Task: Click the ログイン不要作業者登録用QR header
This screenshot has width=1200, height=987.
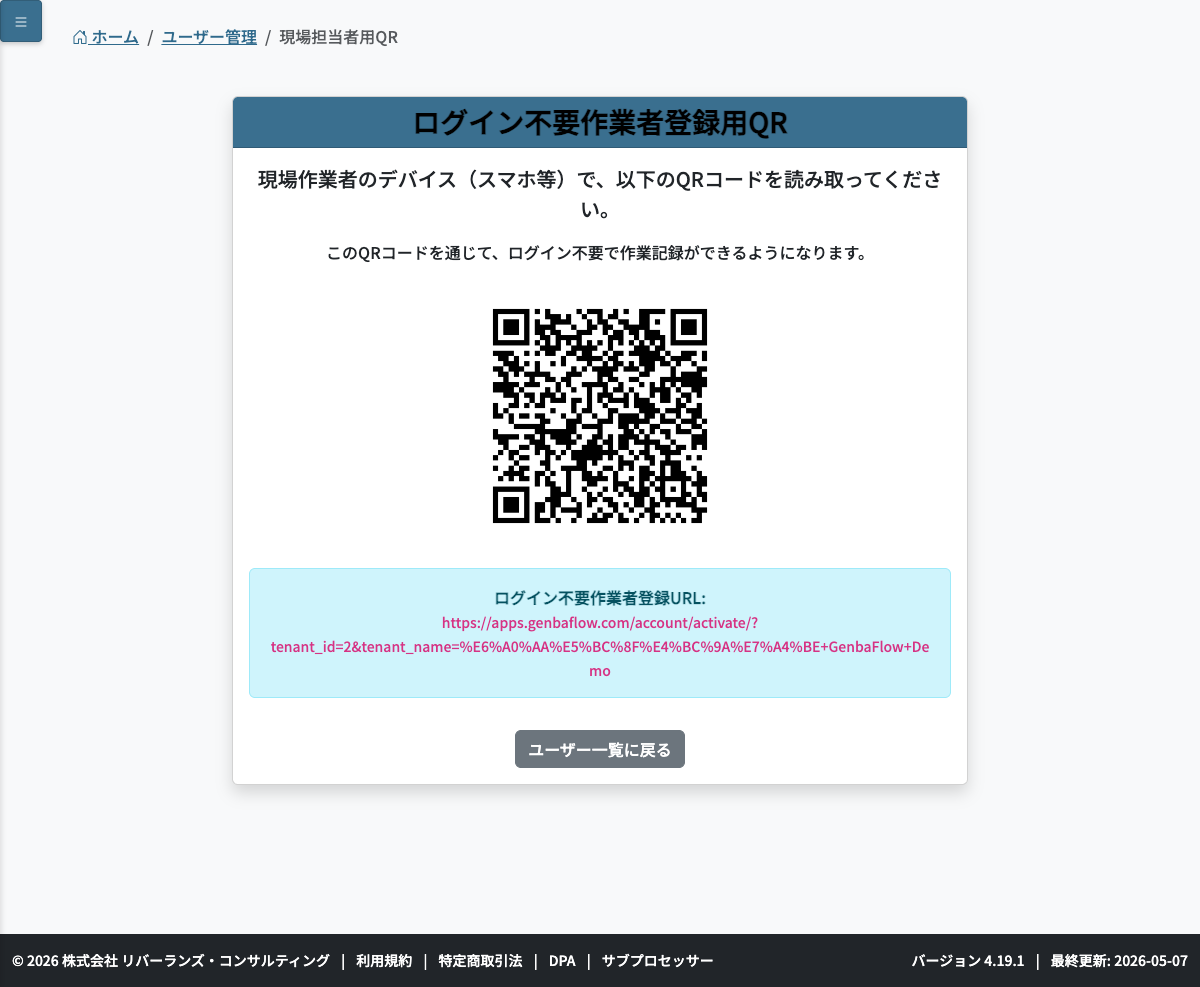Action: tap(600, 123)
